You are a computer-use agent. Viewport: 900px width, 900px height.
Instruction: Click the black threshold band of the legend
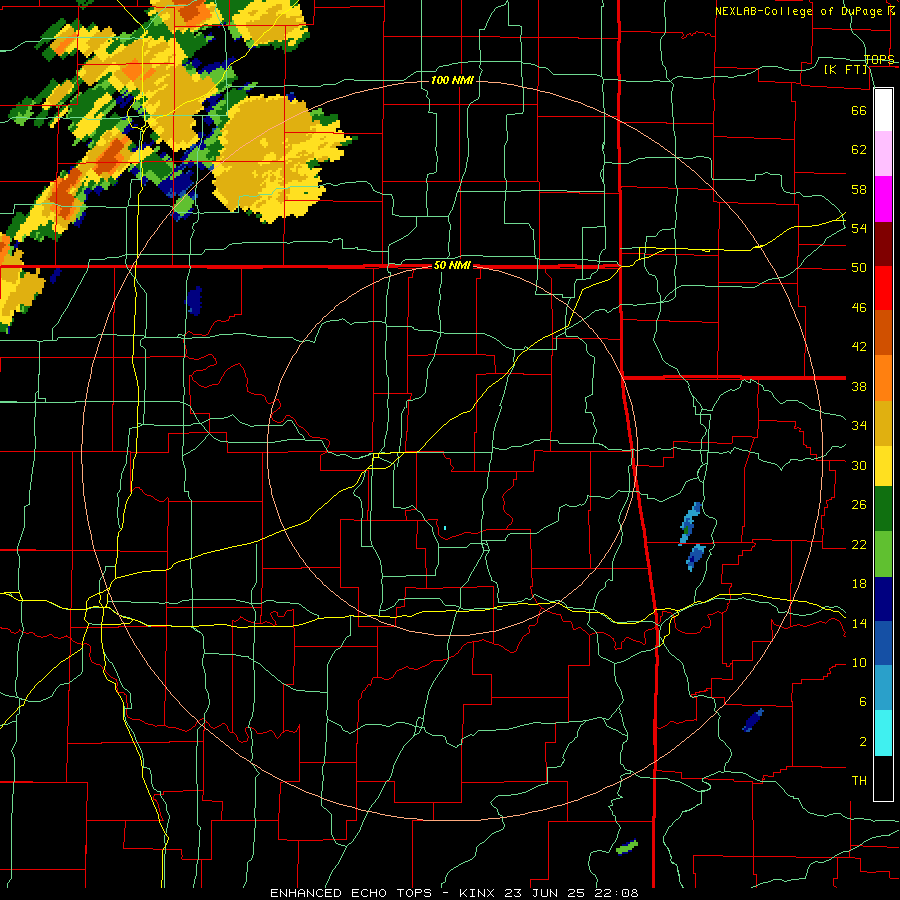pyautogui.click(x=883, y=778)
